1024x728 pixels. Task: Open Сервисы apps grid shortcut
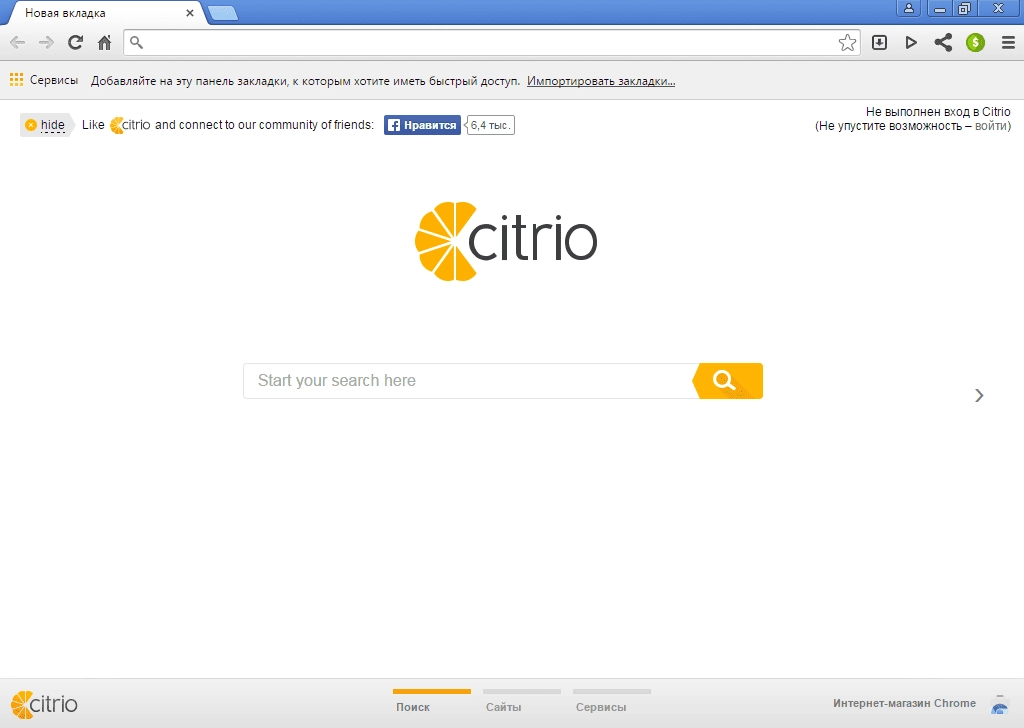pos(44,80)
